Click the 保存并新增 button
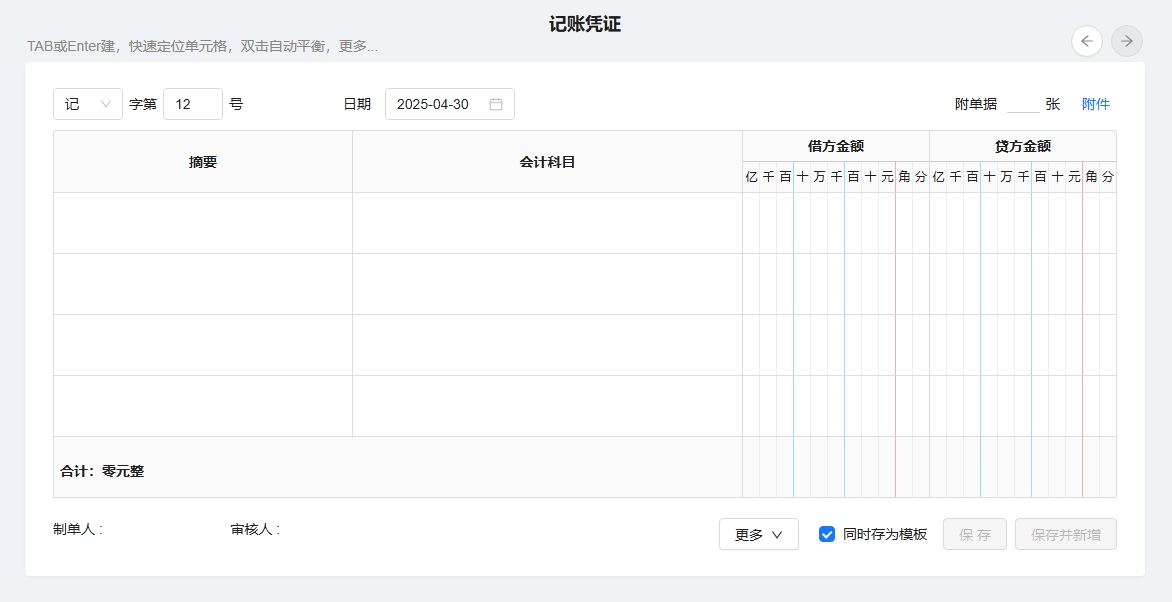The width and height of the screenshot is (1172, 602). pos(1065,534)
